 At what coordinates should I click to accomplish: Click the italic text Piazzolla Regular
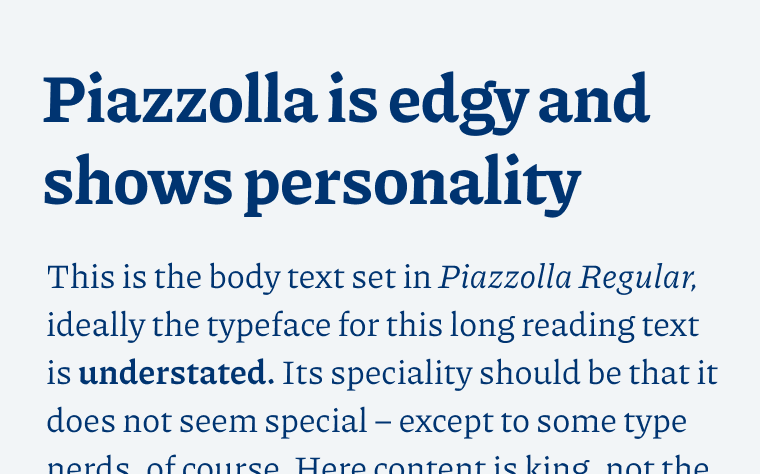coord(568,278)
